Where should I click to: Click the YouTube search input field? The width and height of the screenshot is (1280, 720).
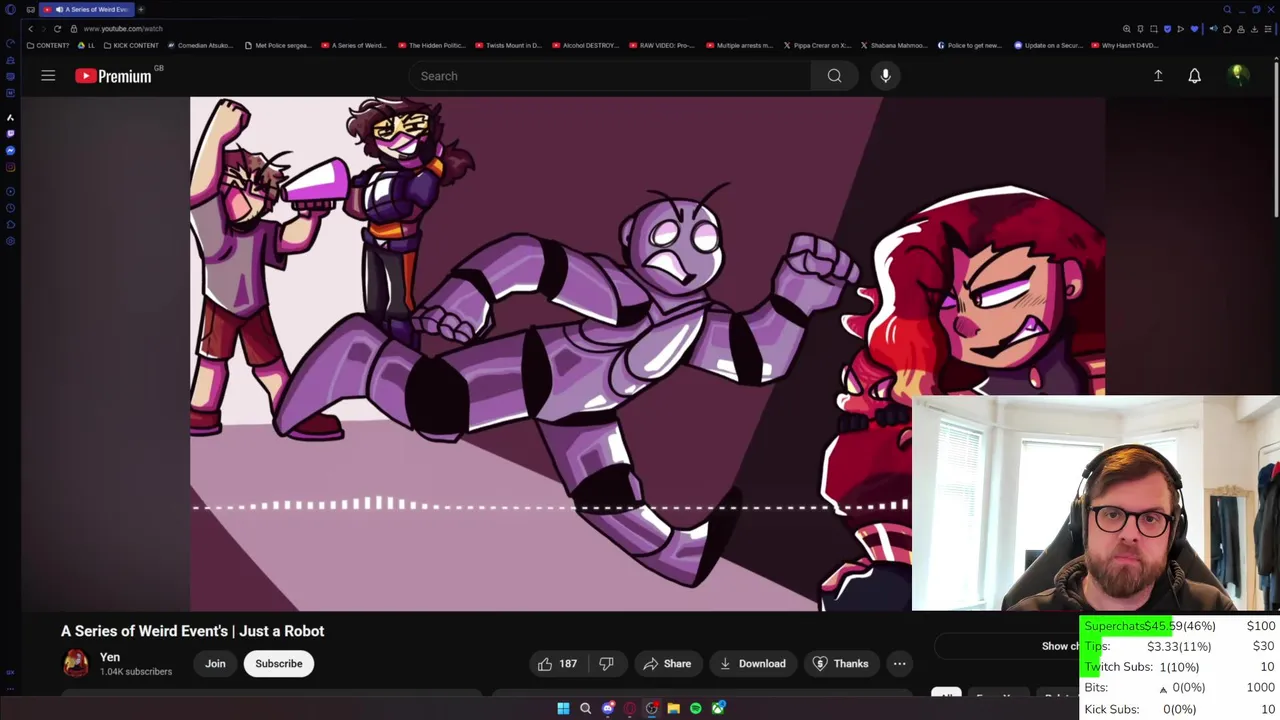click(610, 76)
